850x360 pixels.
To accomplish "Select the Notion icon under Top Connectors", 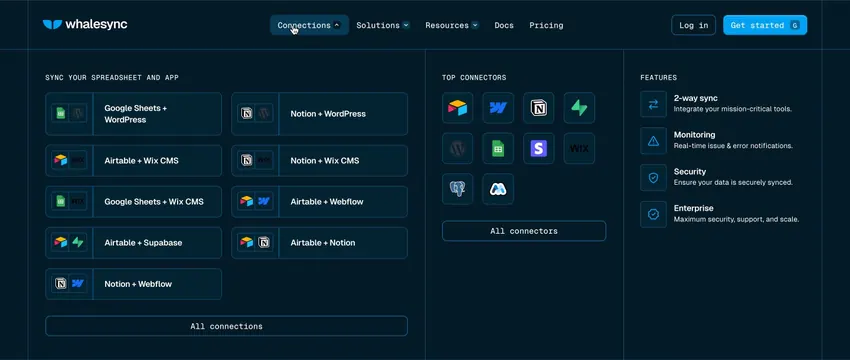I will [539, 108].
